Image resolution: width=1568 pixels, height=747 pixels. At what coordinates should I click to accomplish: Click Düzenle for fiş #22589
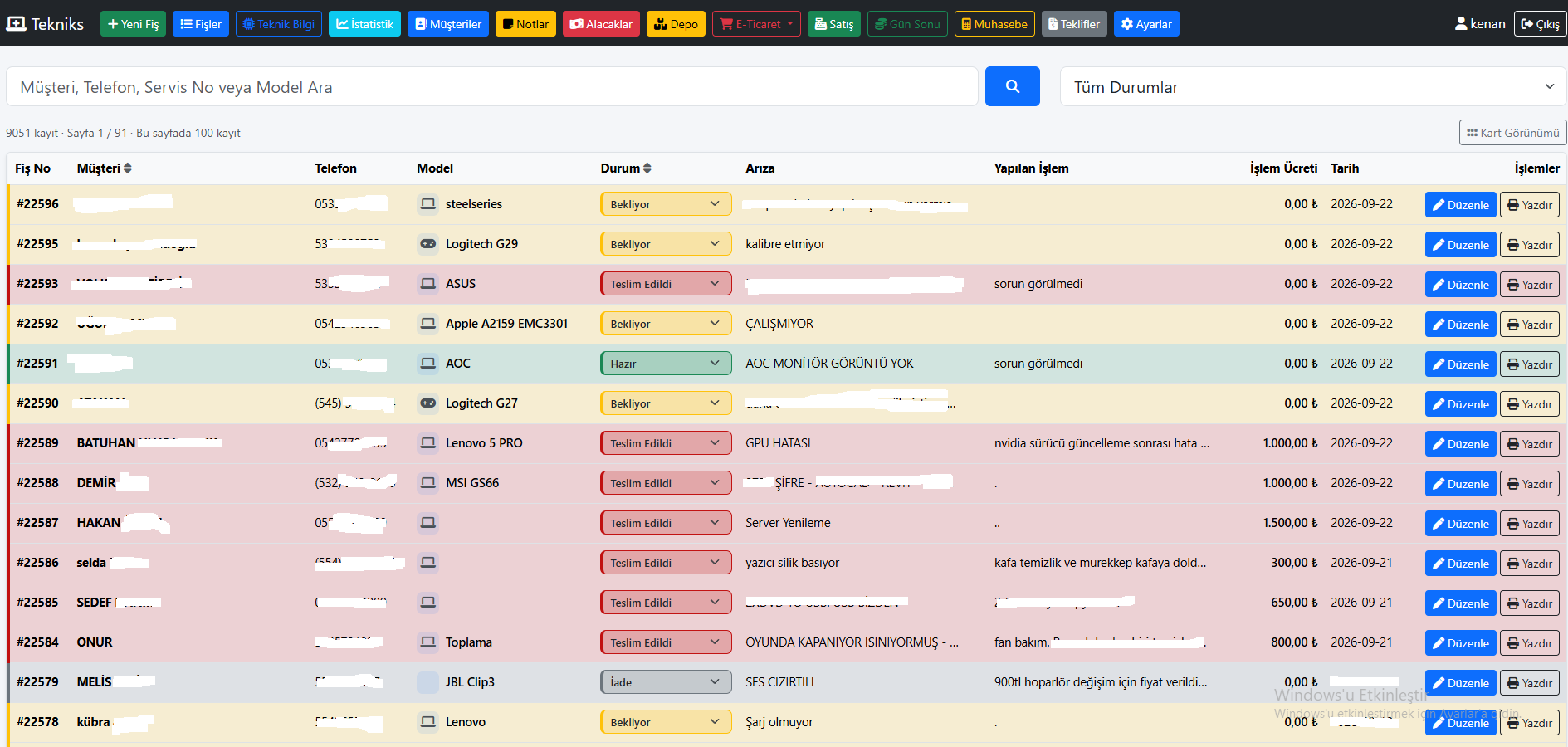[x=1460, y=444]
